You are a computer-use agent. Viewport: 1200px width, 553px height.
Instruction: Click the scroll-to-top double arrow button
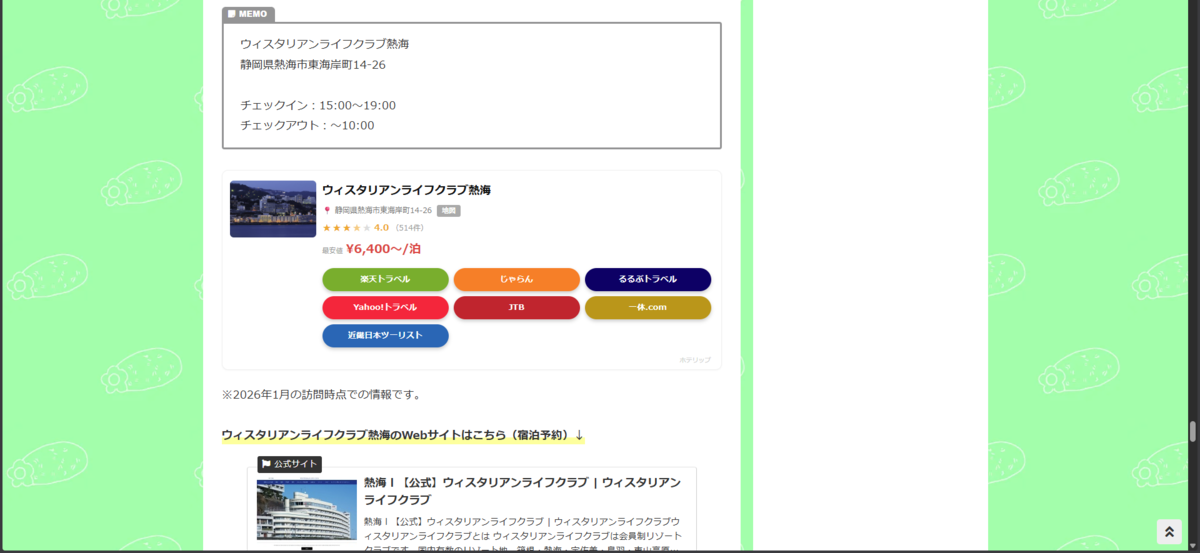click(1169, 532)
